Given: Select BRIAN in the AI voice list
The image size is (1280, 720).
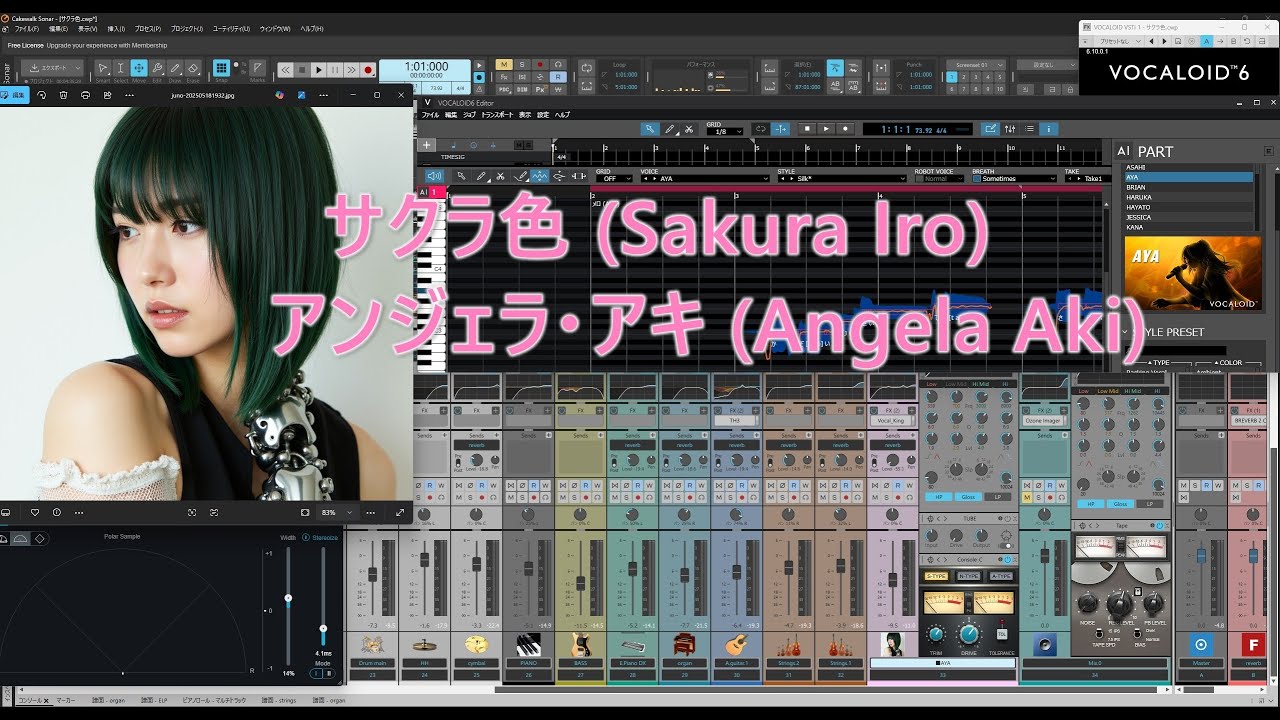Looking at the screenshot, I should tap(1188, 187).
